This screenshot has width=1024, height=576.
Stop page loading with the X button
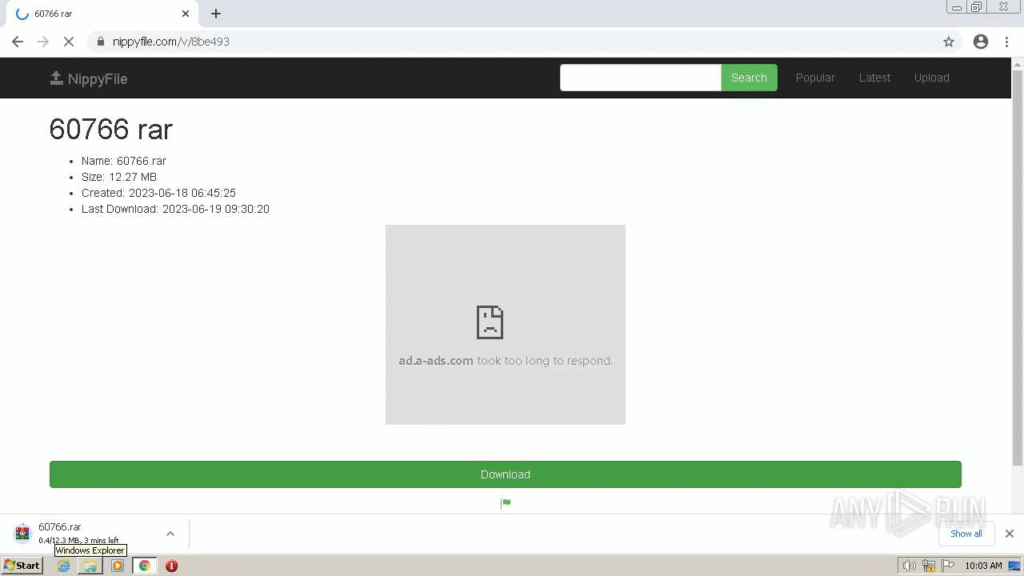click(x=69, y=42)
